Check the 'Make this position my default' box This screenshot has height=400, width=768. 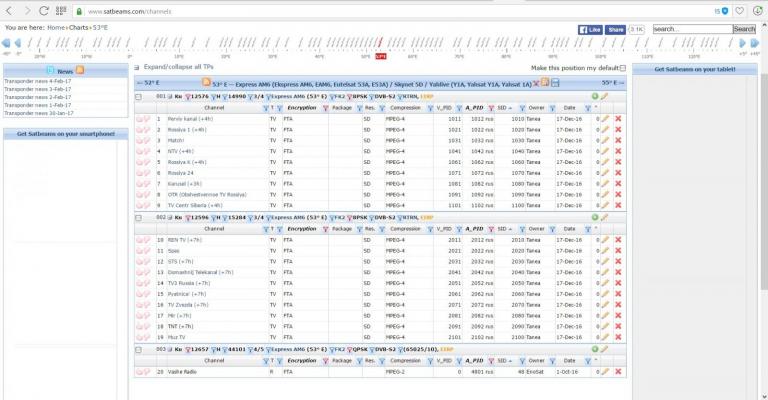tap(623, 68)
